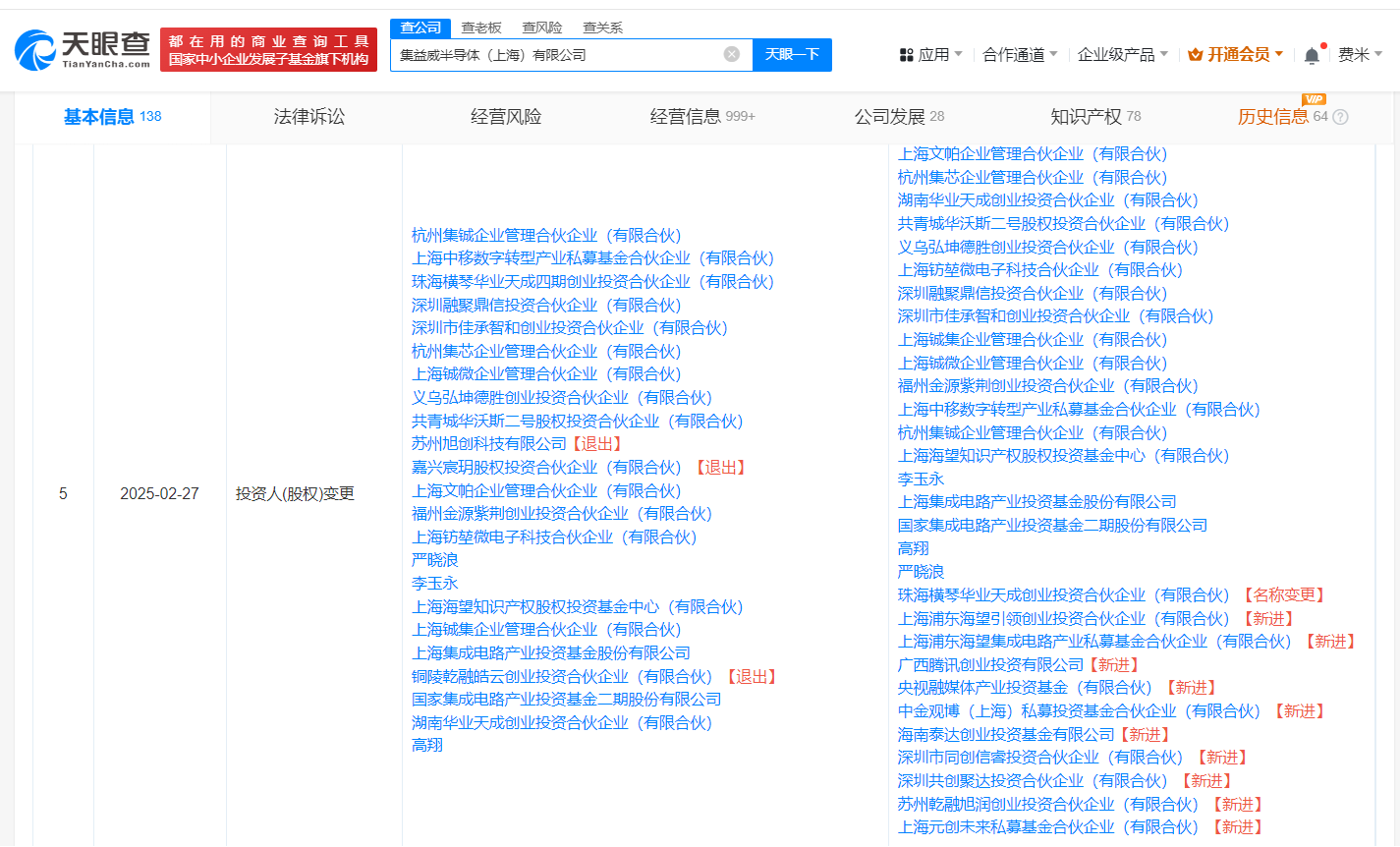Switch to the 查老板 search tab
Screen dimensions: 1400x847
[x=481, y=28]
